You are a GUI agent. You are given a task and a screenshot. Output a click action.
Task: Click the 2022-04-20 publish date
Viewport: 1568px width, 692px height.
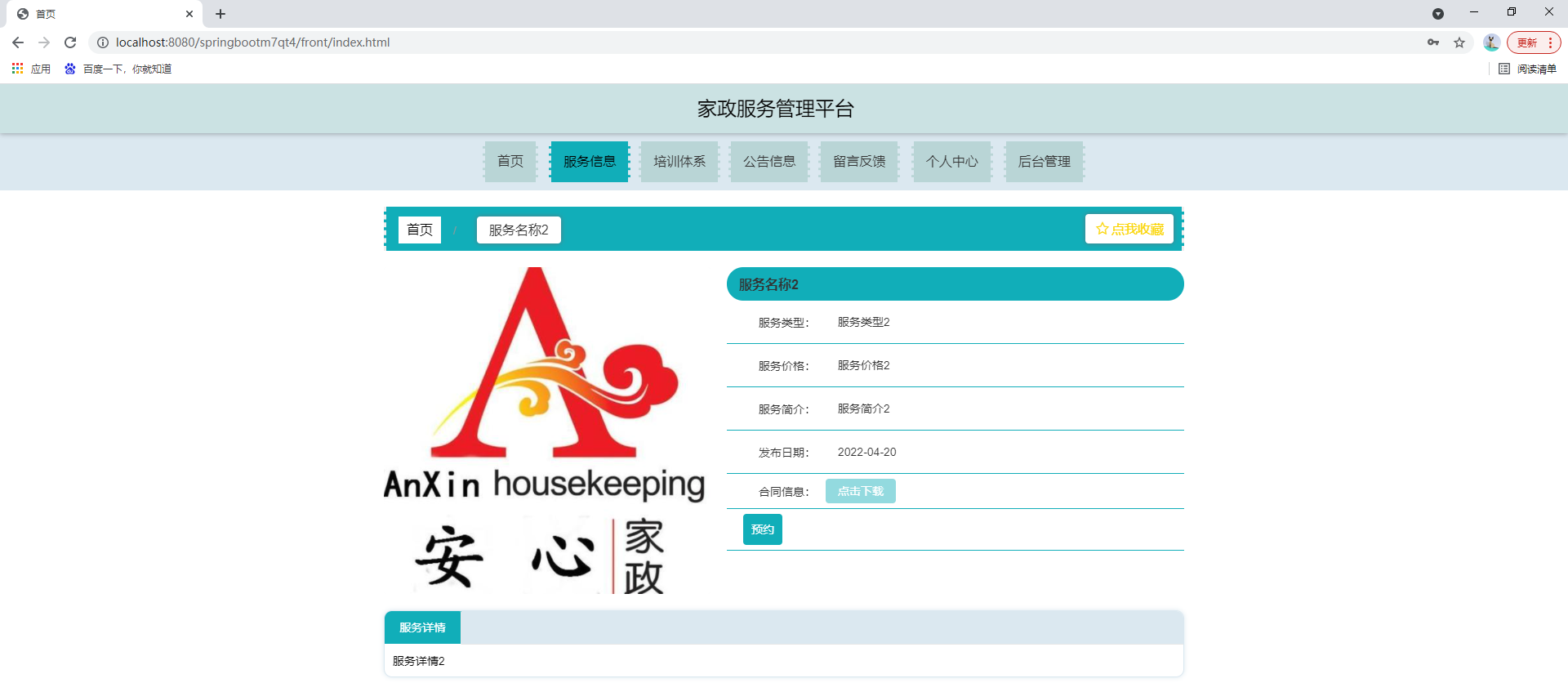(866, 452)
